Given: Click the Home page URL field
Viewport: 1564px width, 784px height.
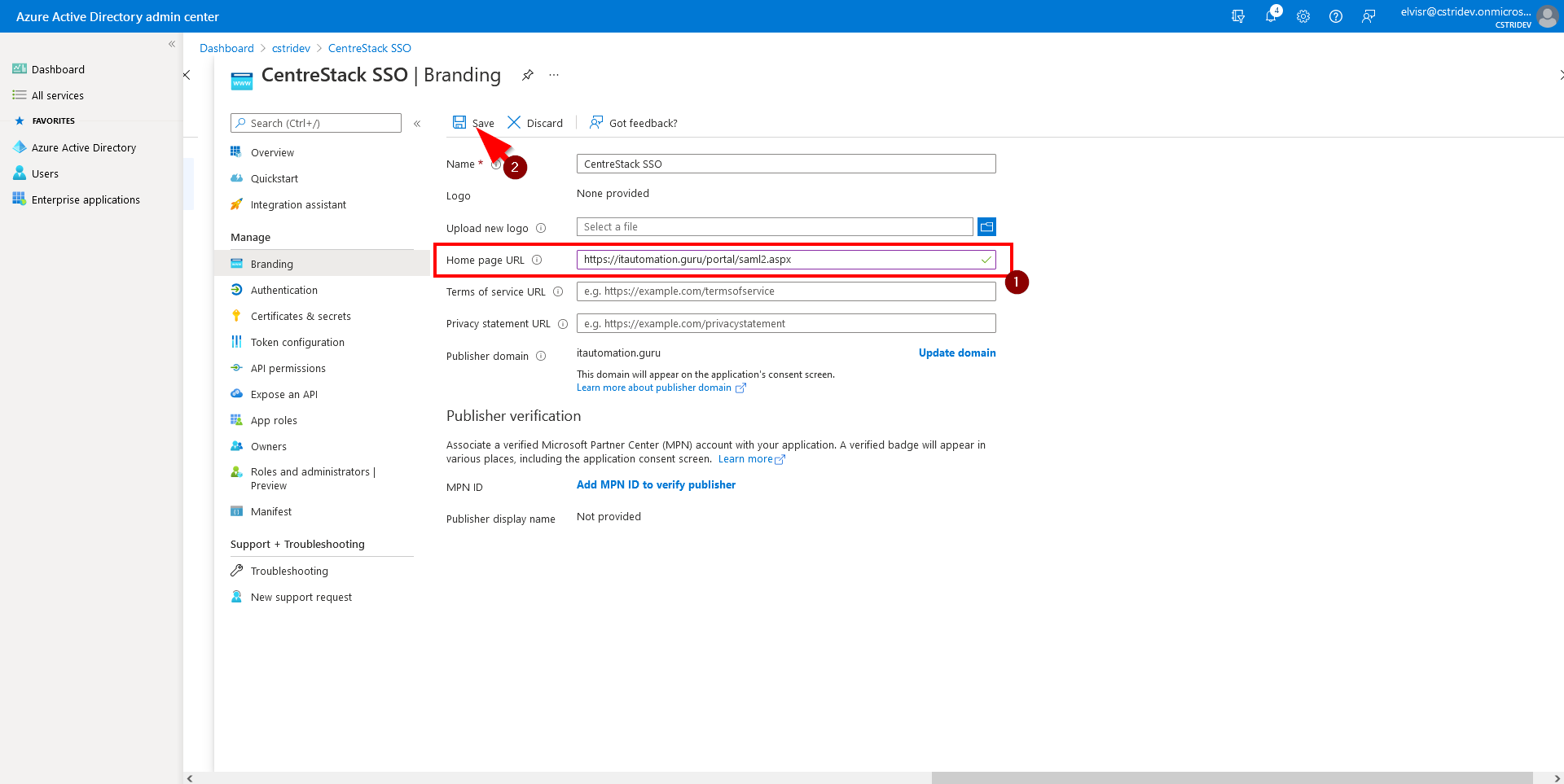Looking at the screenshot, I should (x=786, y=260).
